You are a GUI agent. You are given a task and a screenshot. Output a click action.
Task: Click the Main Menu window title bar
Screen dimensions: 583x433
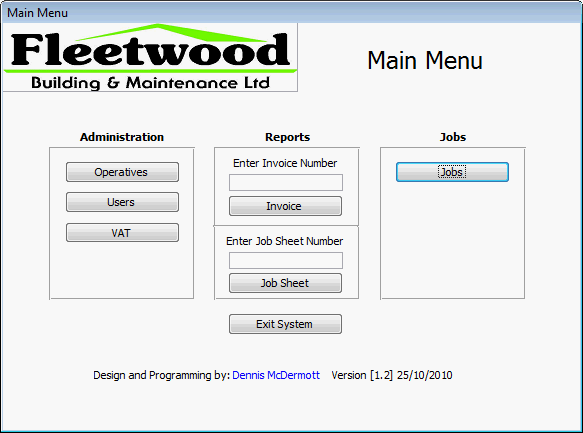click(x=292, y=12)
